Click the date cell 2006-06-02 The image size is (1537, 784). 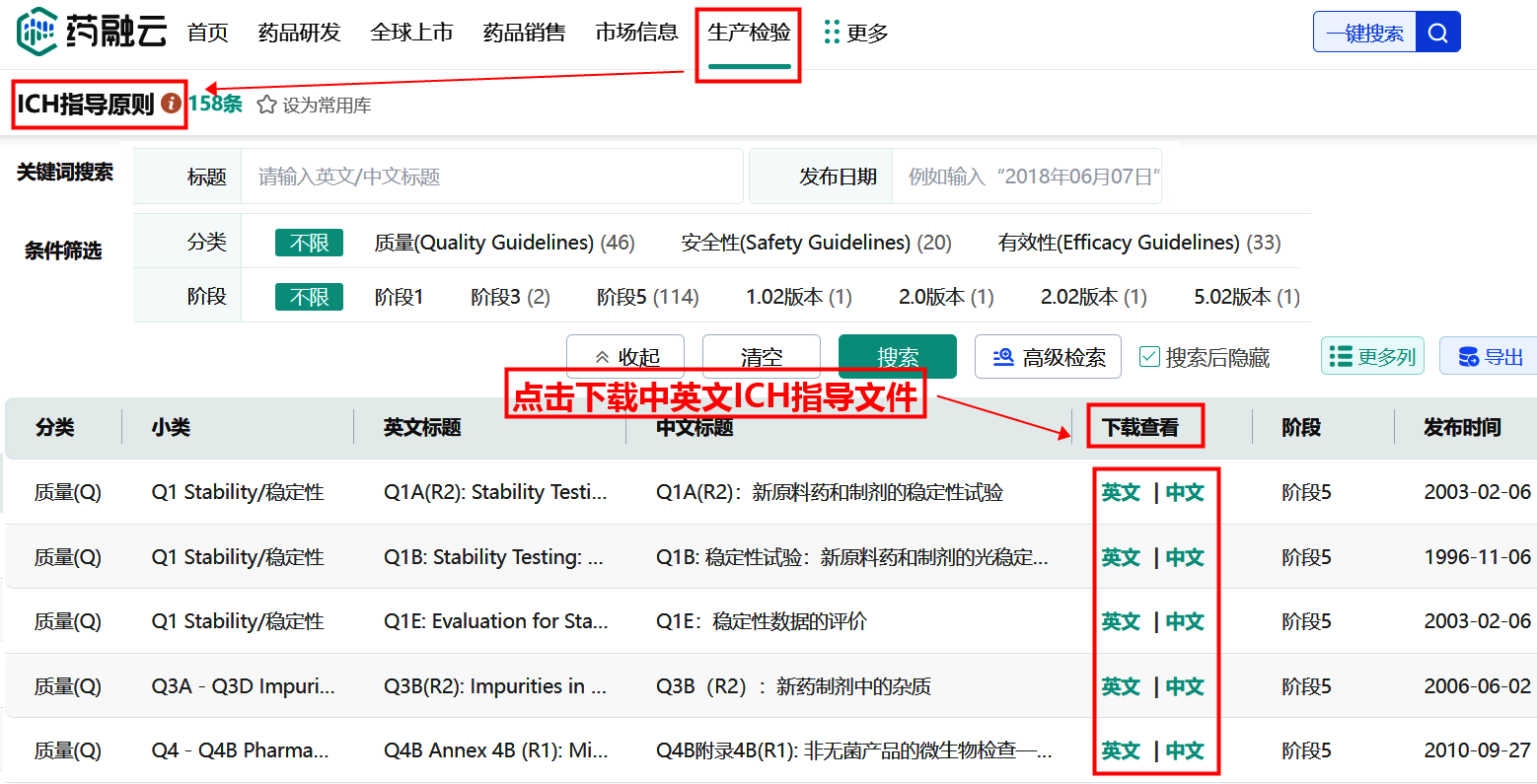[x=1477, y=686]
